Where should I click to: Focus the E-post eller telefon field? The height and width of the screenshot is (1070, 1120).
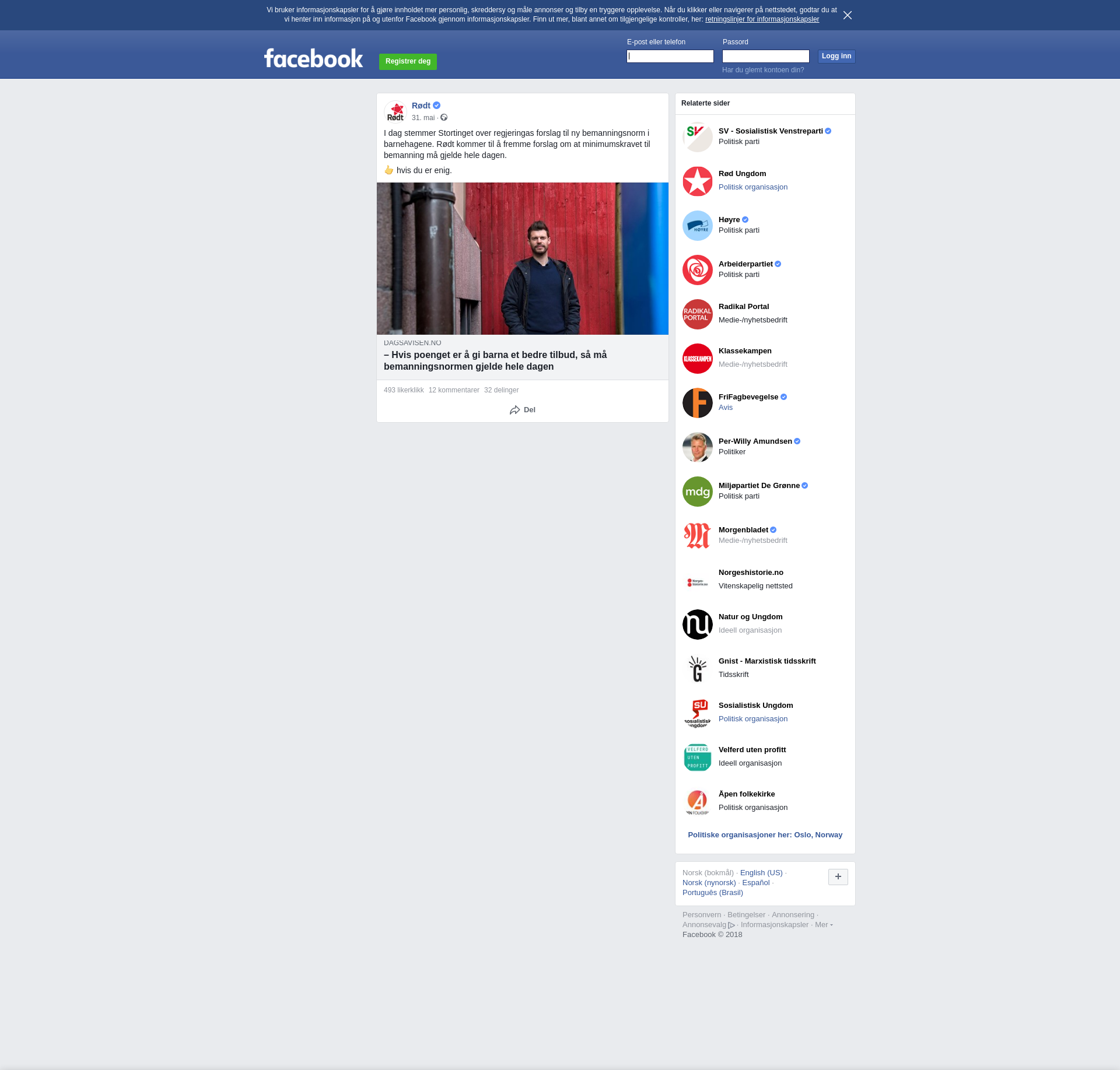[x=670, y=57]
